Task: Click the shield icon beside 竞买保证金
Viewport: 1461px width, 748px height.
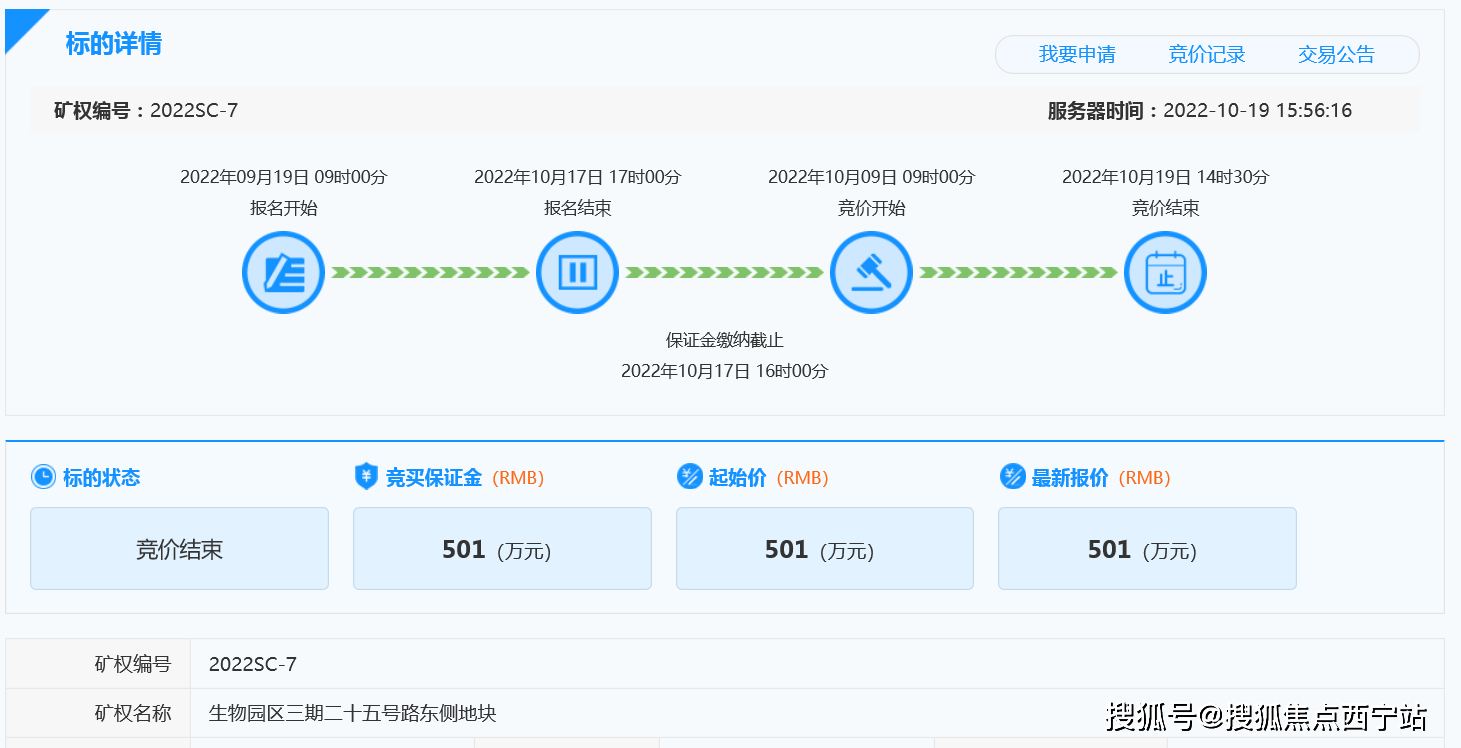Action: [x=364, y=477]
